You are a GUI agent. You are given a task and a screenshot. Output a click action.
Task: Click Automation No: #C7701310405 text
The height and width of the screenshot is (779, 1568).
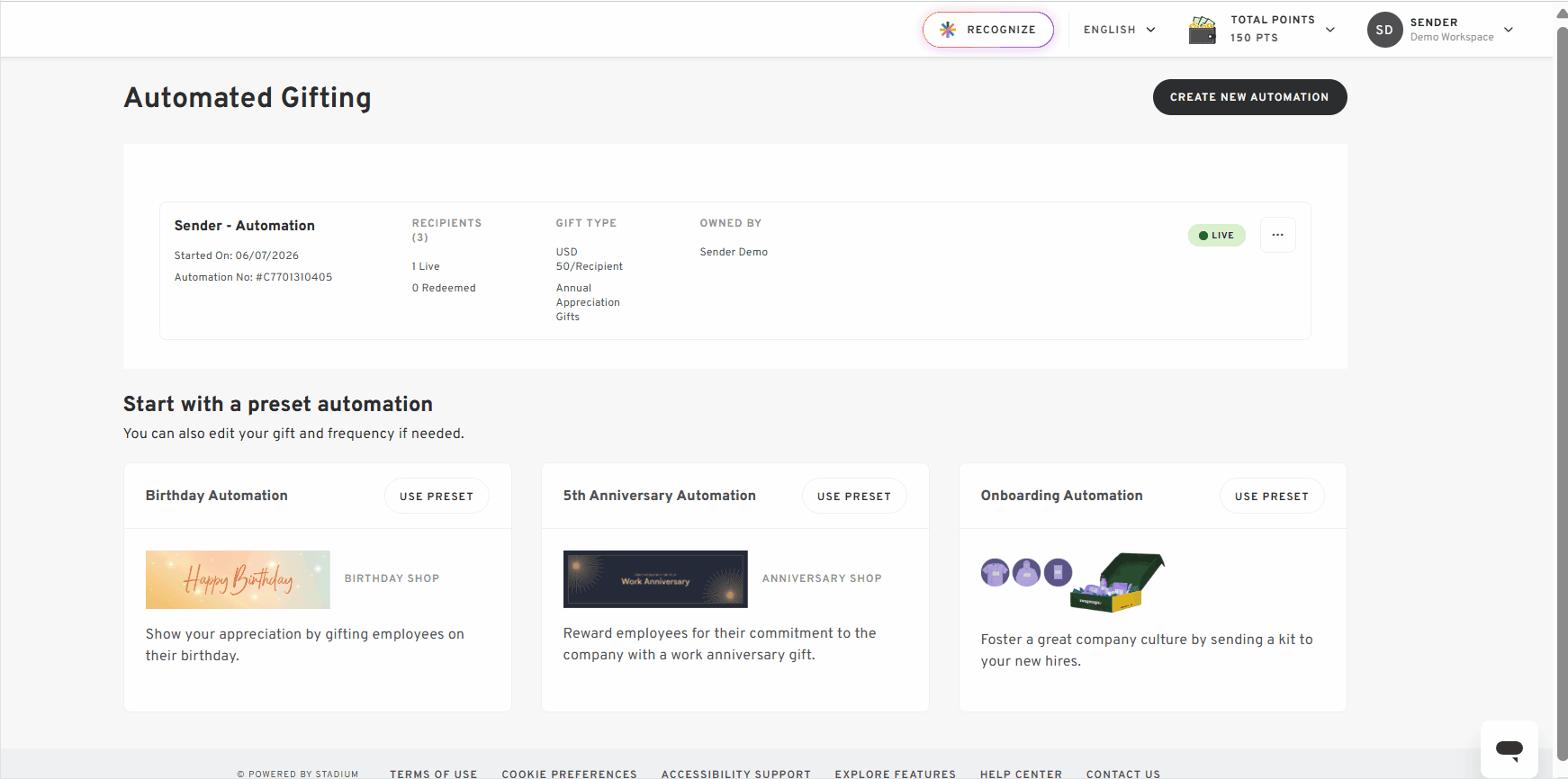point(254,277)
